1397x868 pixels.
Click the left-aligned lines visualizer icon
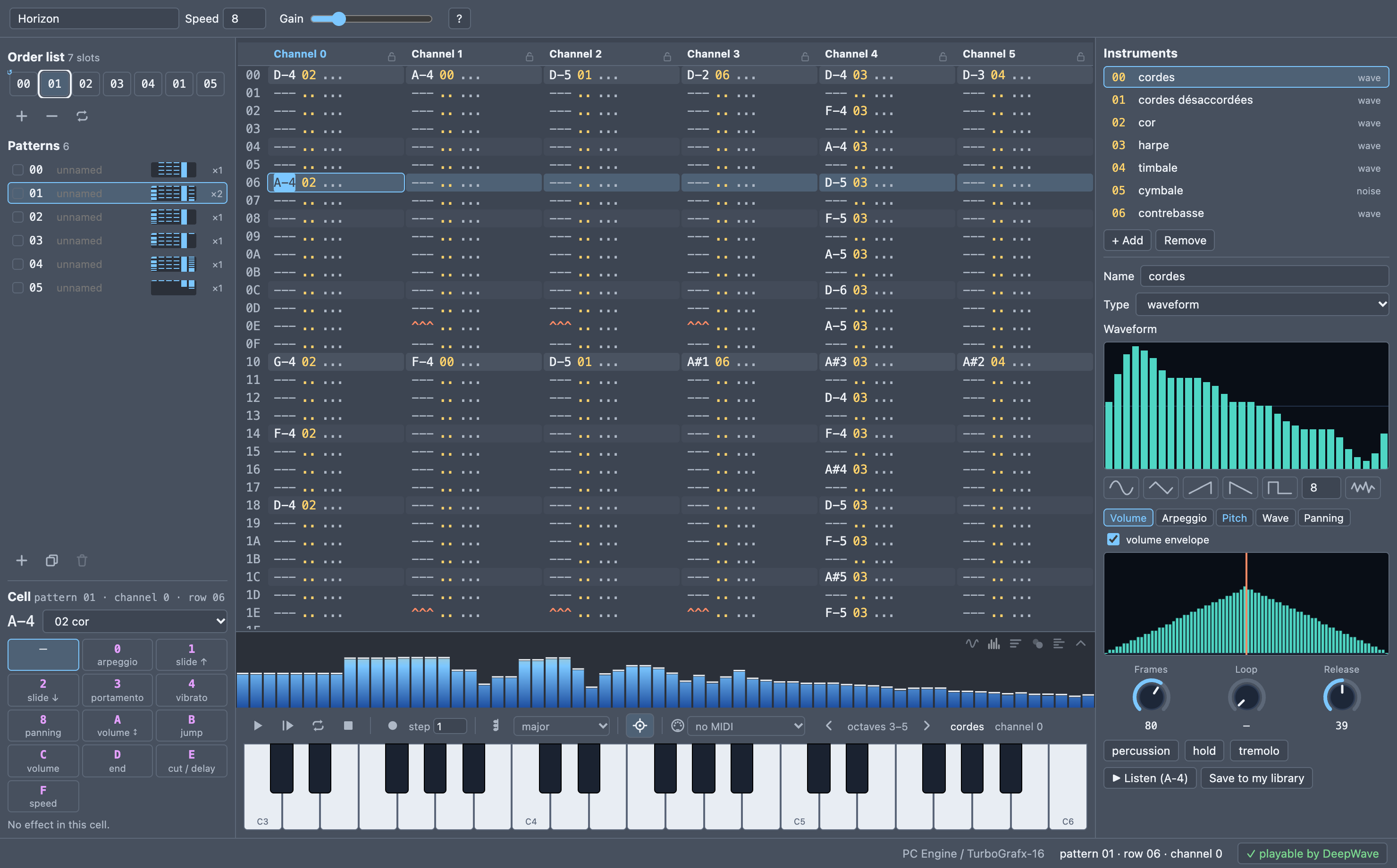(x=1059, y=643)
